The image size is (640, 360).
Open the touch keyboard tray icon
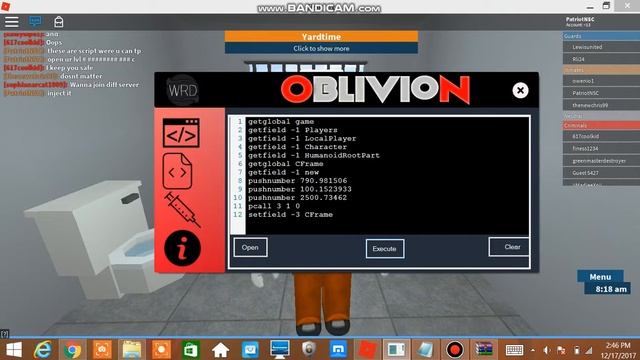click(x=514, y=350)
